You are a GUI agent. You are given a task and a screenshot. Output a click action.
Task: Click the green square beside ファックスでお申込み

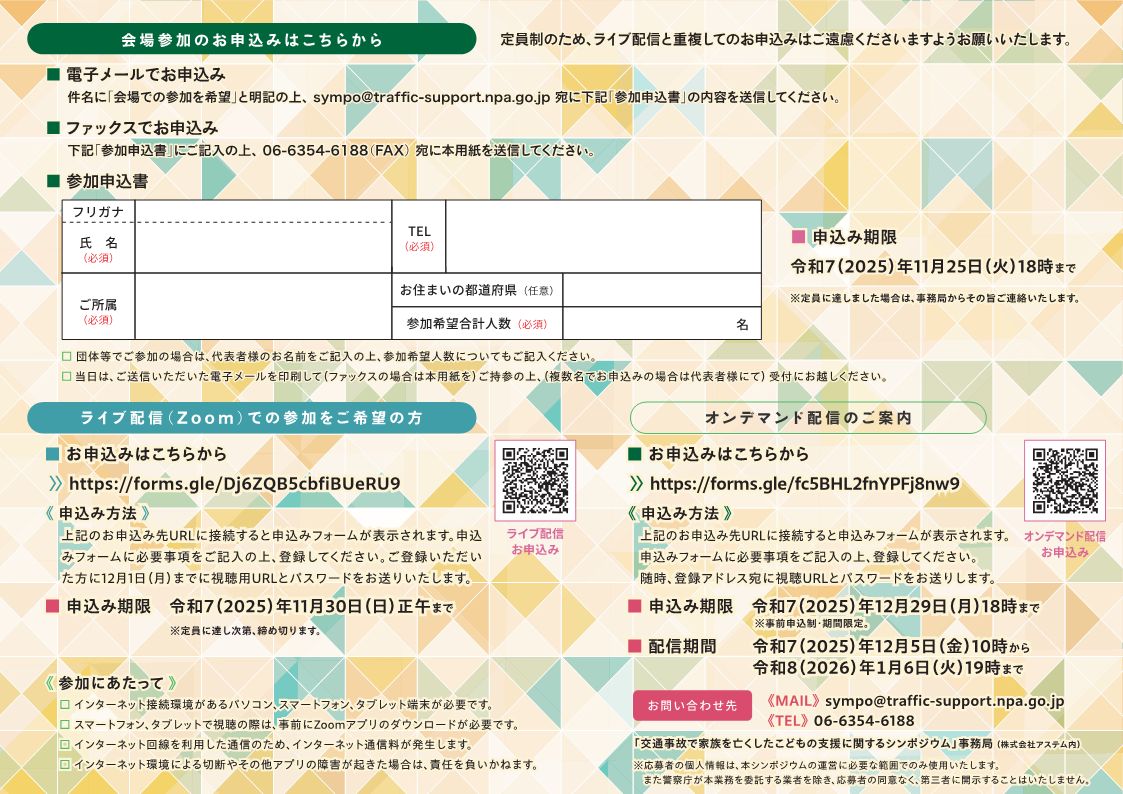click(54, 128)
